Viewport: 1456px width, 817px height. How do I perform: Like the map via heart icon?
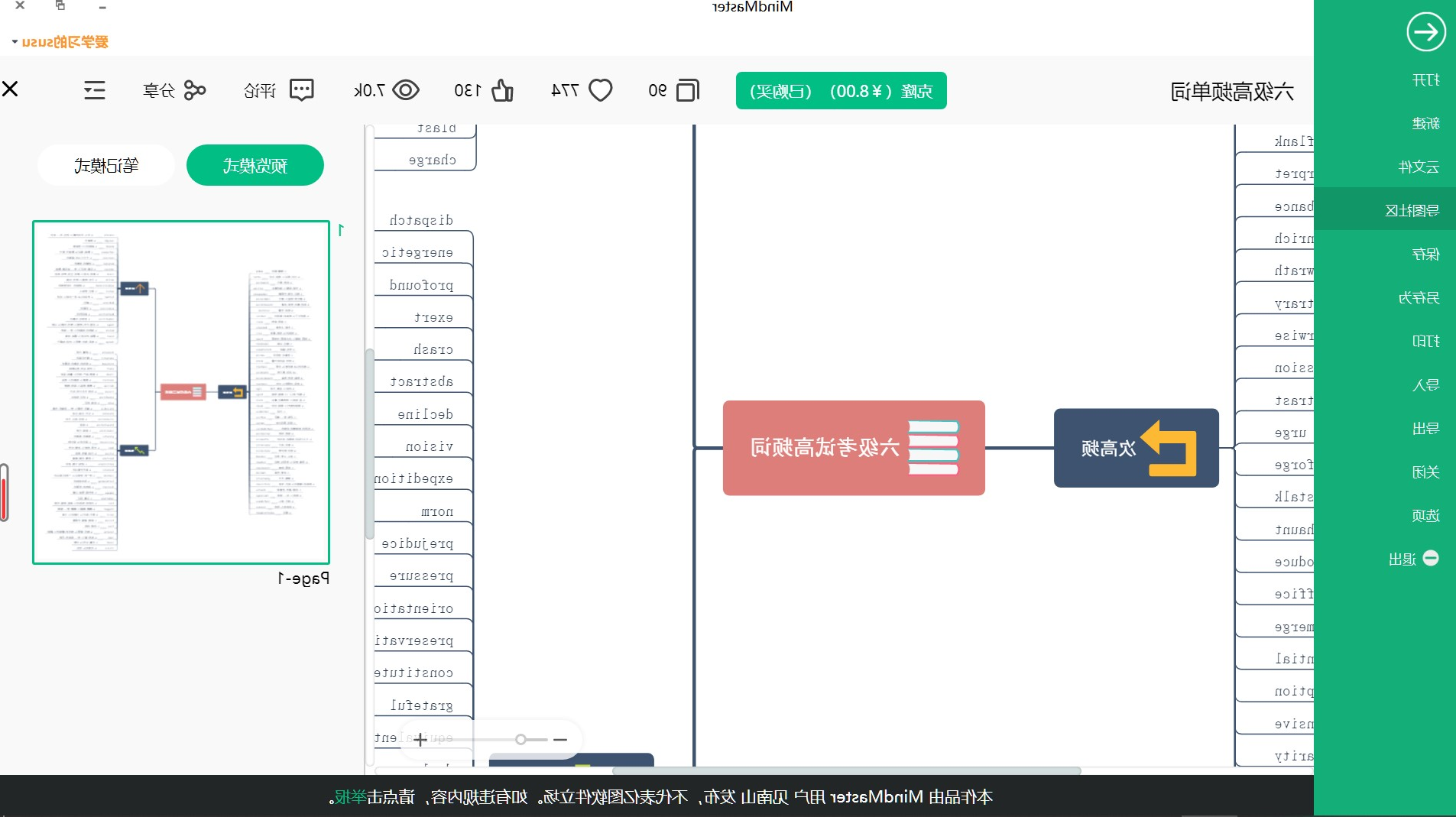[x=601, y=91]
